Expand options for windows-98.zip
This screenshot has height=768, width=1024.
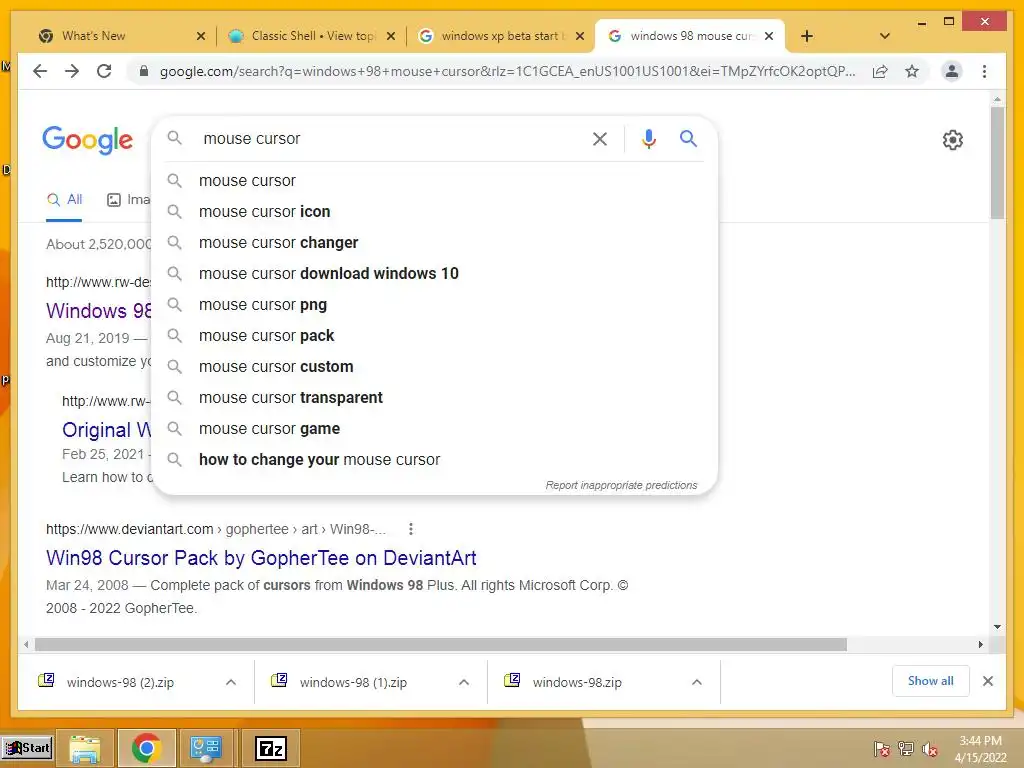point(697,682)
